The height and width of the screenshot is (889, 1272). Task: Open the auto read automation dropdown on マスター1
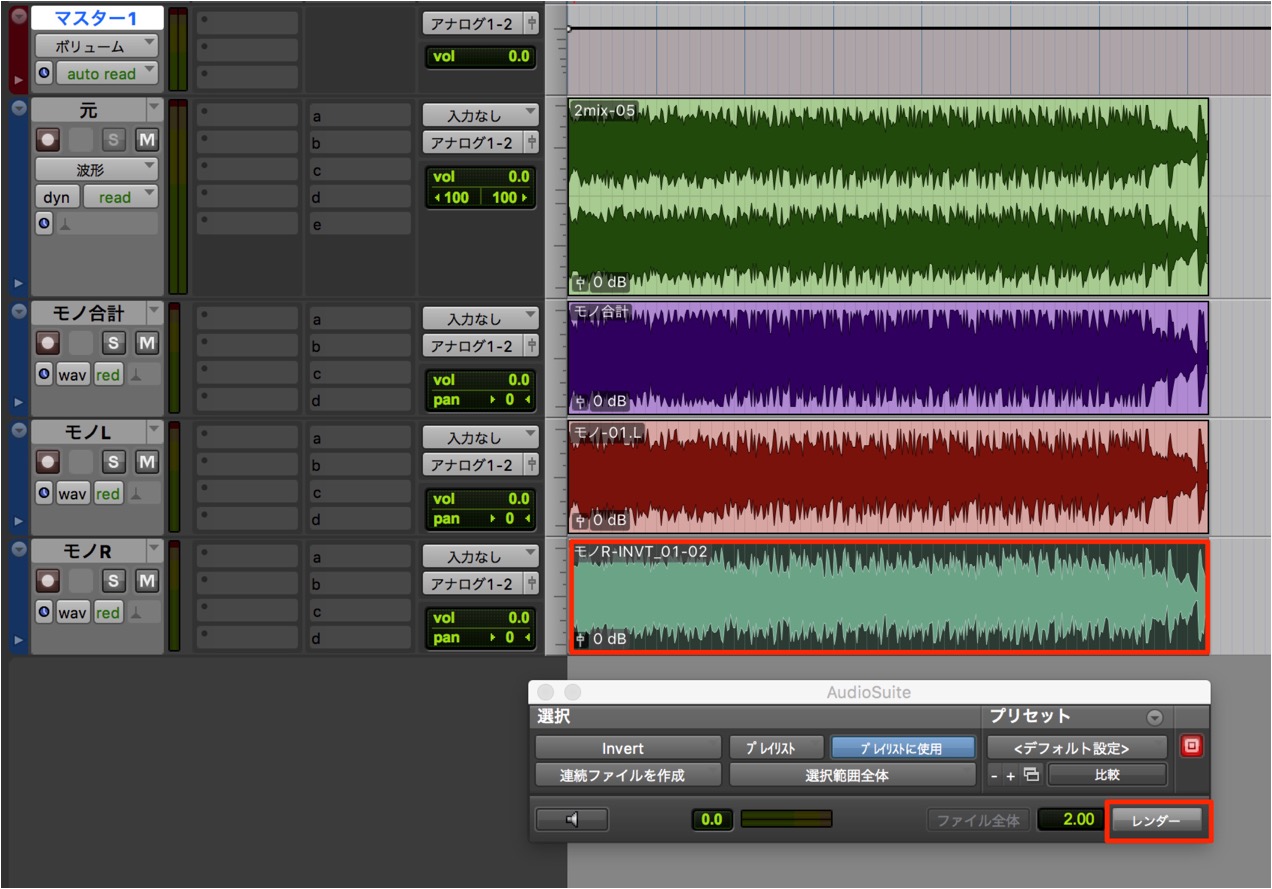pos(107,74)
